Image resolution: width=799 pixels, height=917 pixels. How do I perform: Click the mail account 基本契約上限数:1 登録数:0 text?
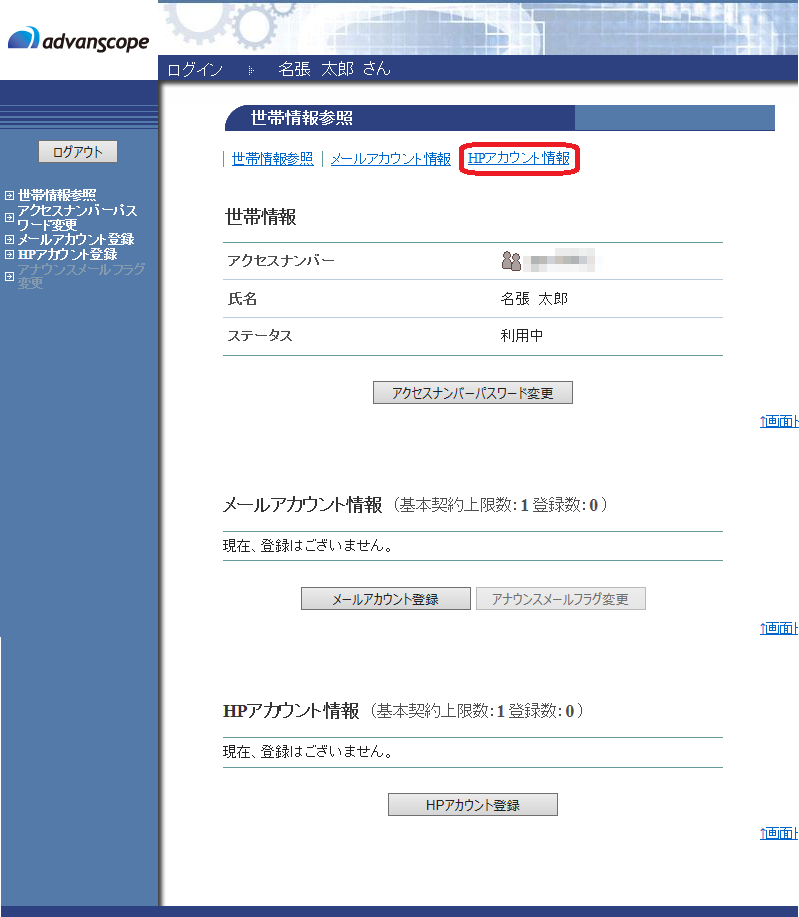coord(501,505)
